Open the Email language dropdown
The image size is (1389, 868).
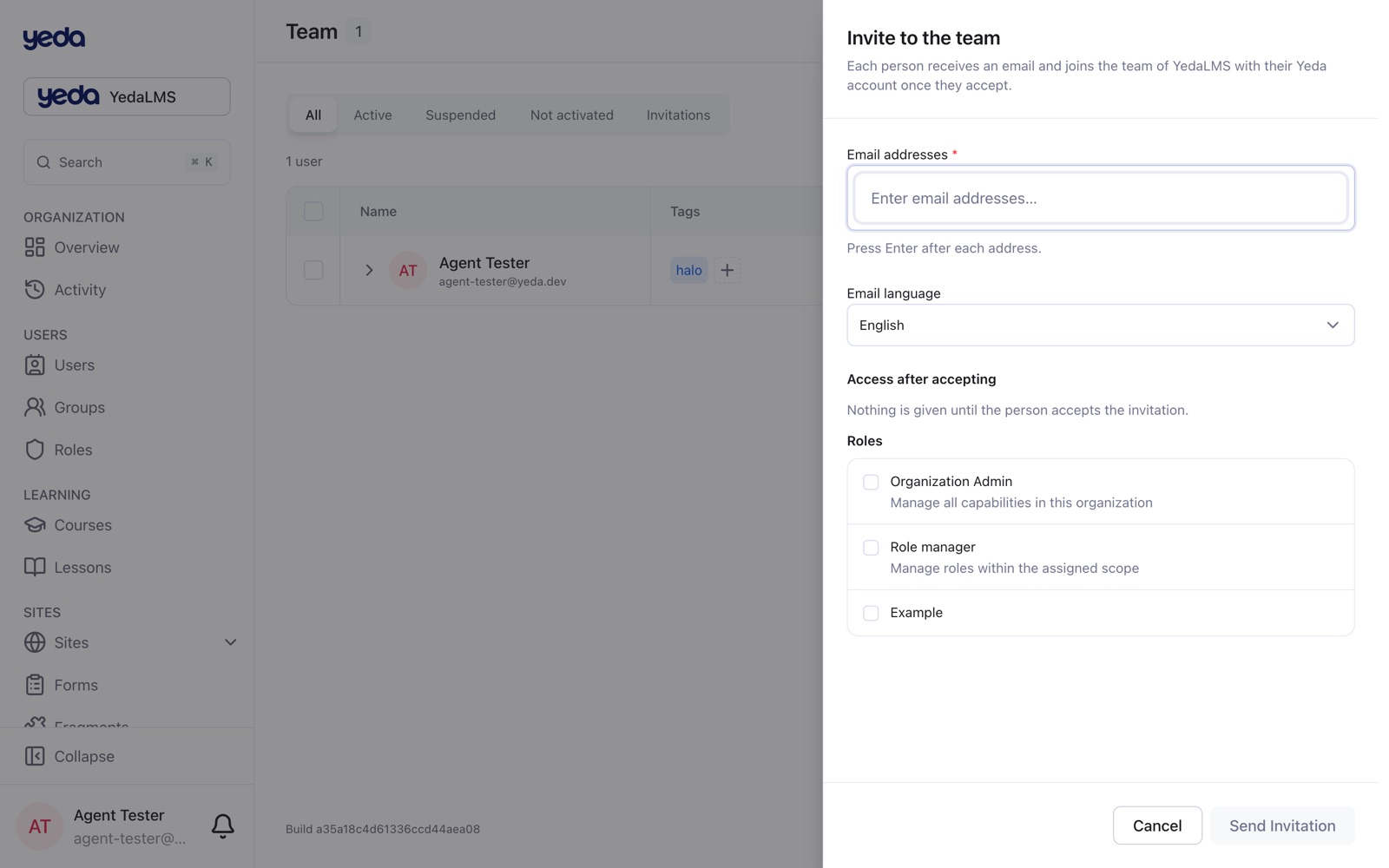(1101, 325)
